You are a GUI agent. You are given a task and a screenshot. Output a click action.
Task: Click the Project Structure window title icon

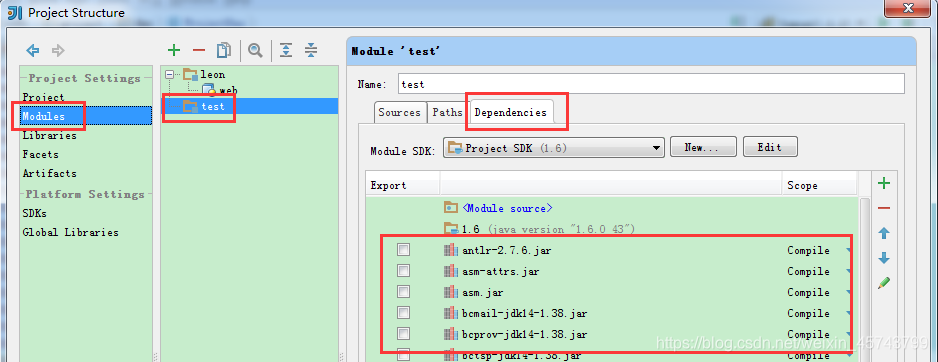[14, 12]
